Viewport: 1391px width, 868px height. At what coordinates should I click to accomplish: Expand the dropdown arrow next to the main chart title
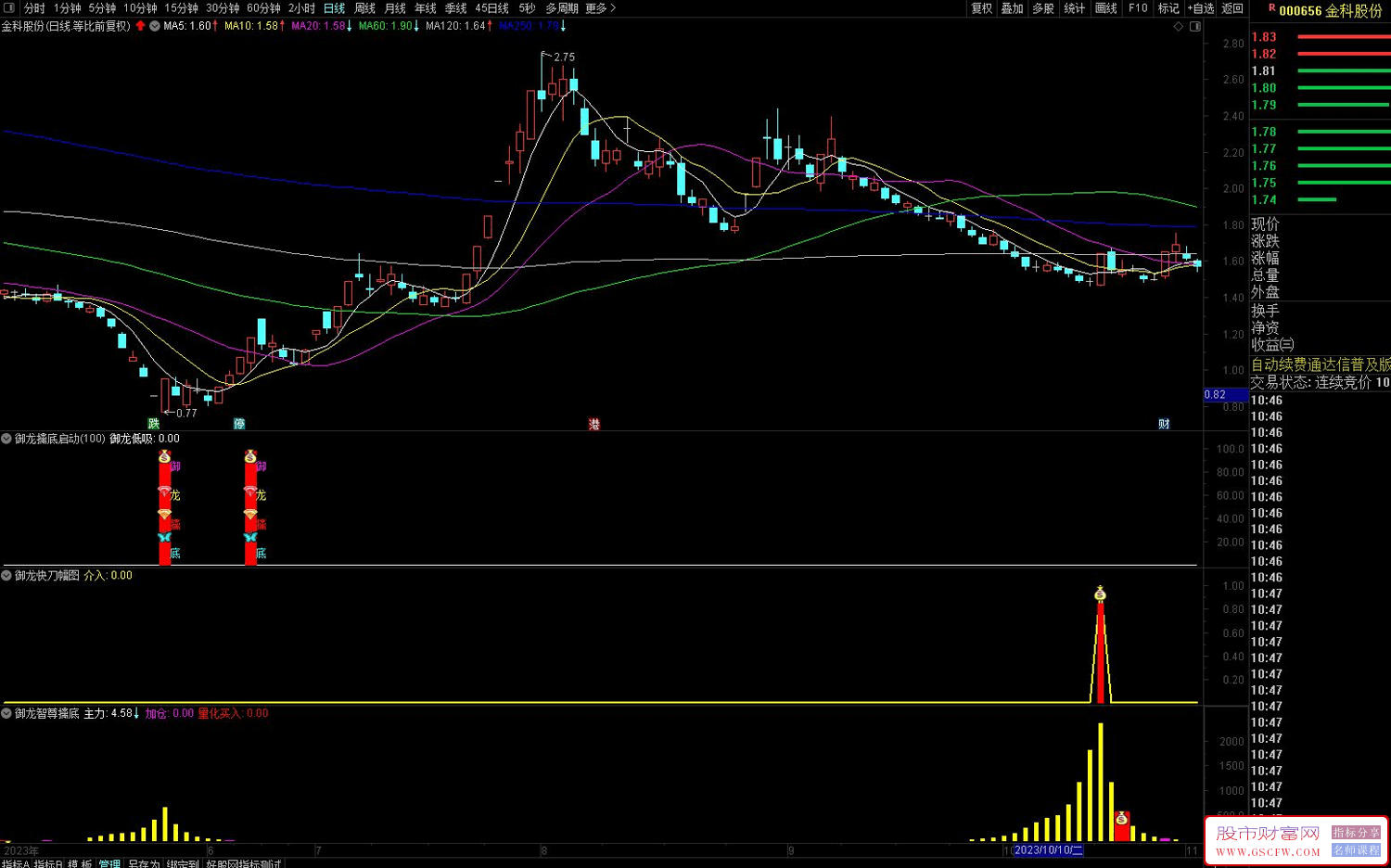(155, 26)
